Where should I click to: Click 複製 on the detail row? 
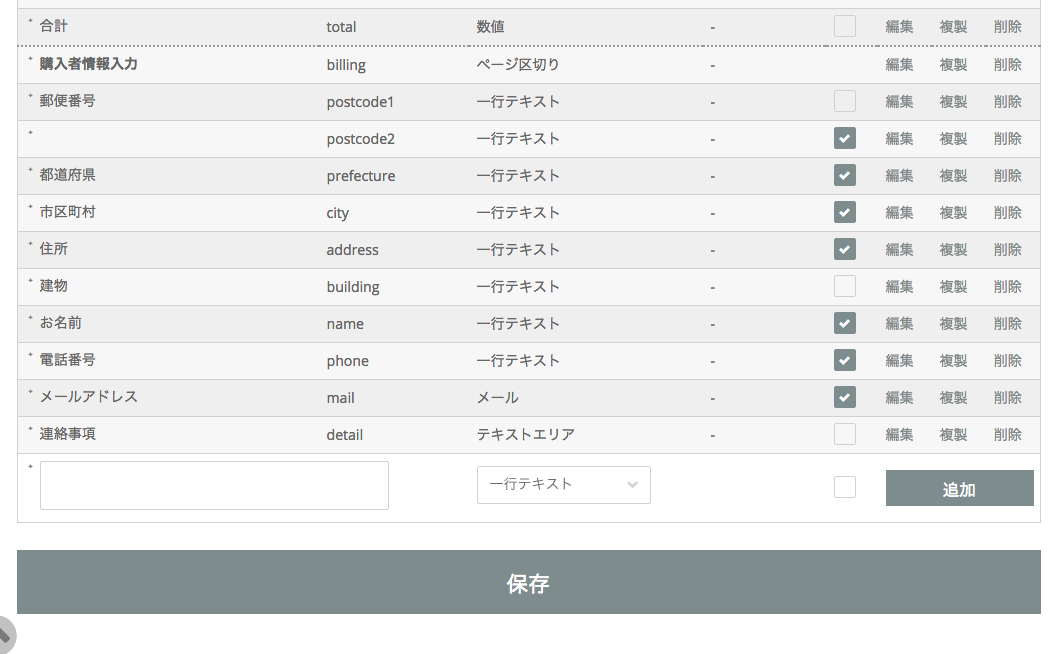953,434
